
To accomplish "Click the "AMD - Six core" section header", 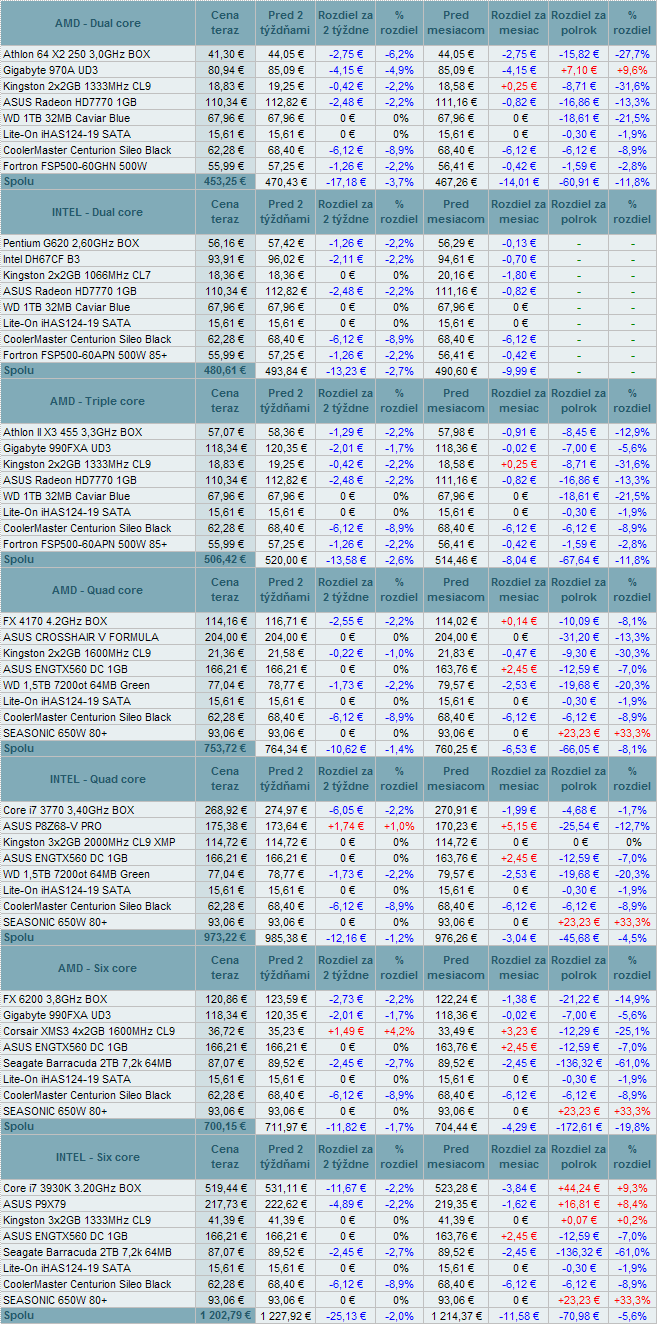I will (97, 969).
